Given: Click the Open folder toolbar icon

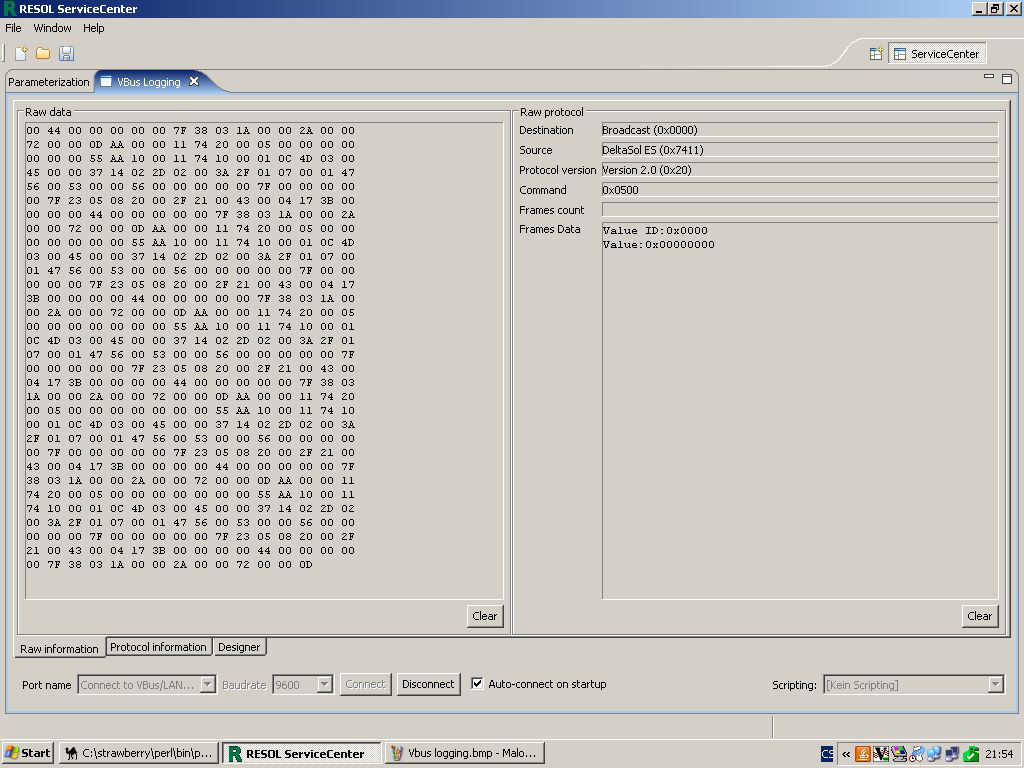Looking at the screenshot, I should [43, 53].
